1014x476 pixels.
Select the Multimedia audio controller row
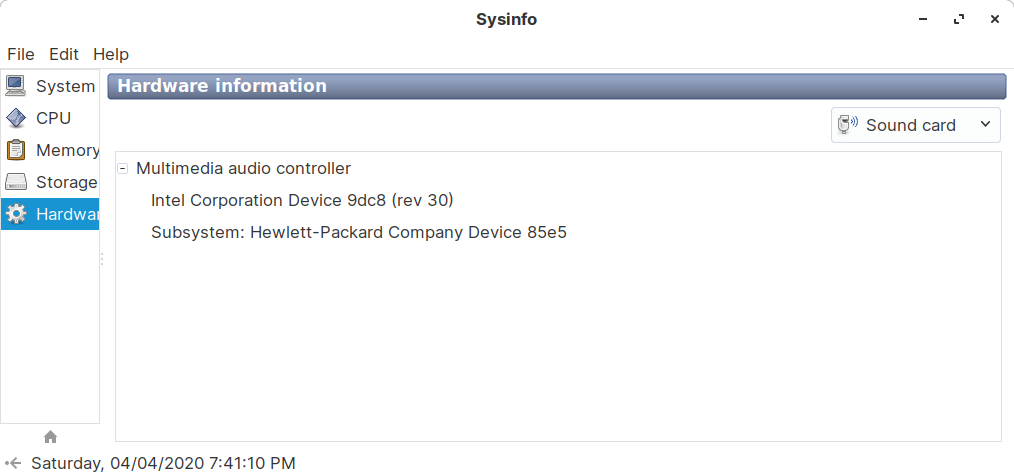coord(243,169)
